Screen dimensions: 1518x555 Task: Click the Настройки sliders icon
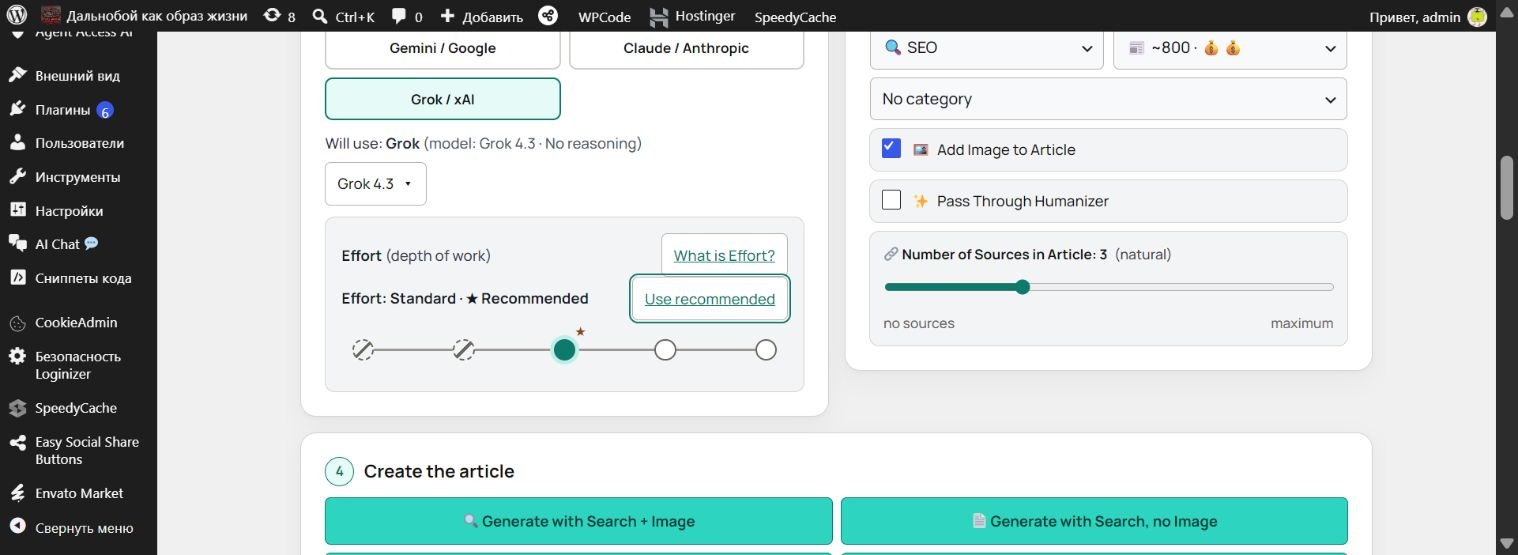[x=17, y=211]
